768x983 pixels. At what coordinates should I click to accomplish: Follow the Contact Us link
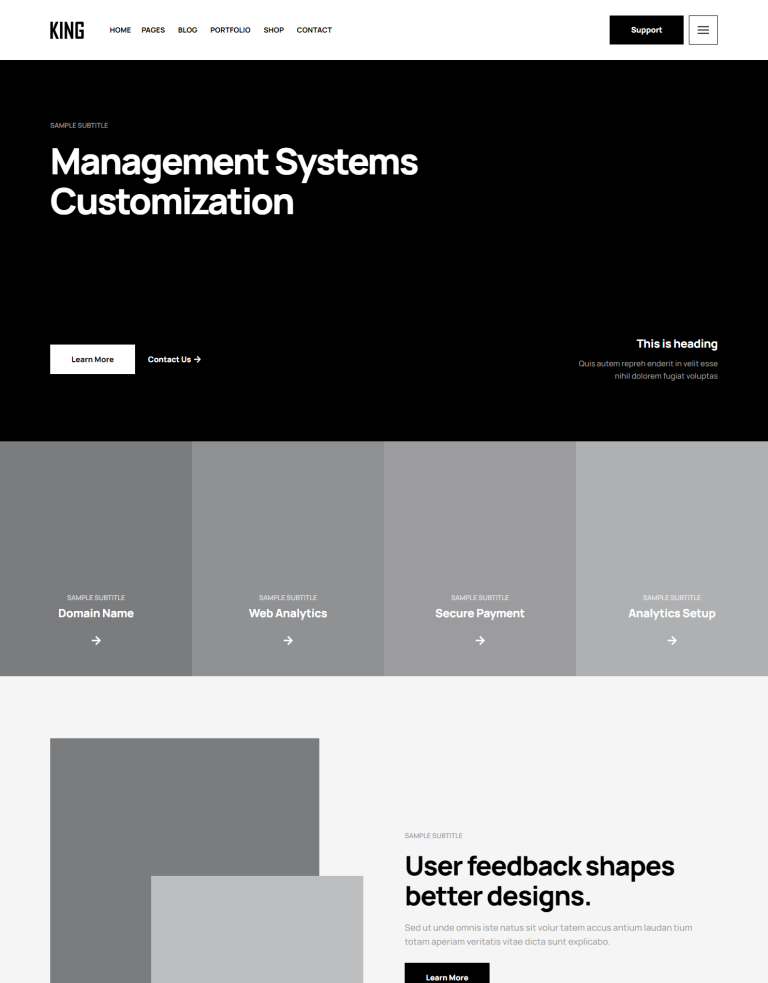coord(174,359)
